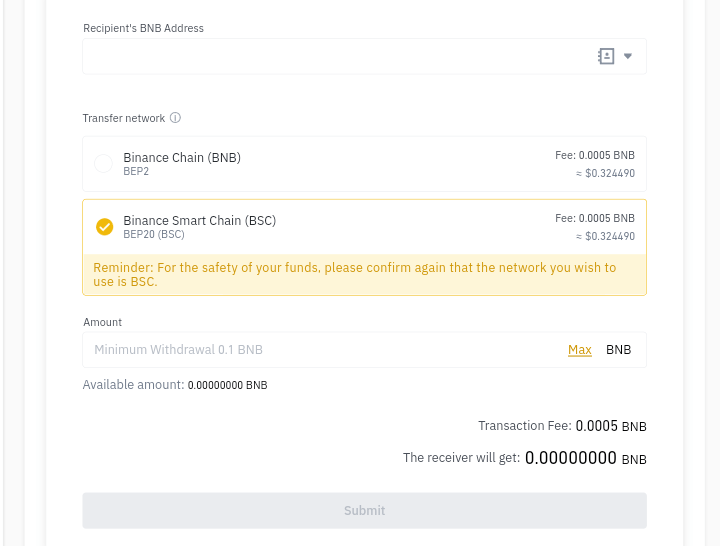Expand the recipient address dropdown arrow
The height and width of the screenshot is (546, 720).
pyautogui.click(x=628, y=56)
